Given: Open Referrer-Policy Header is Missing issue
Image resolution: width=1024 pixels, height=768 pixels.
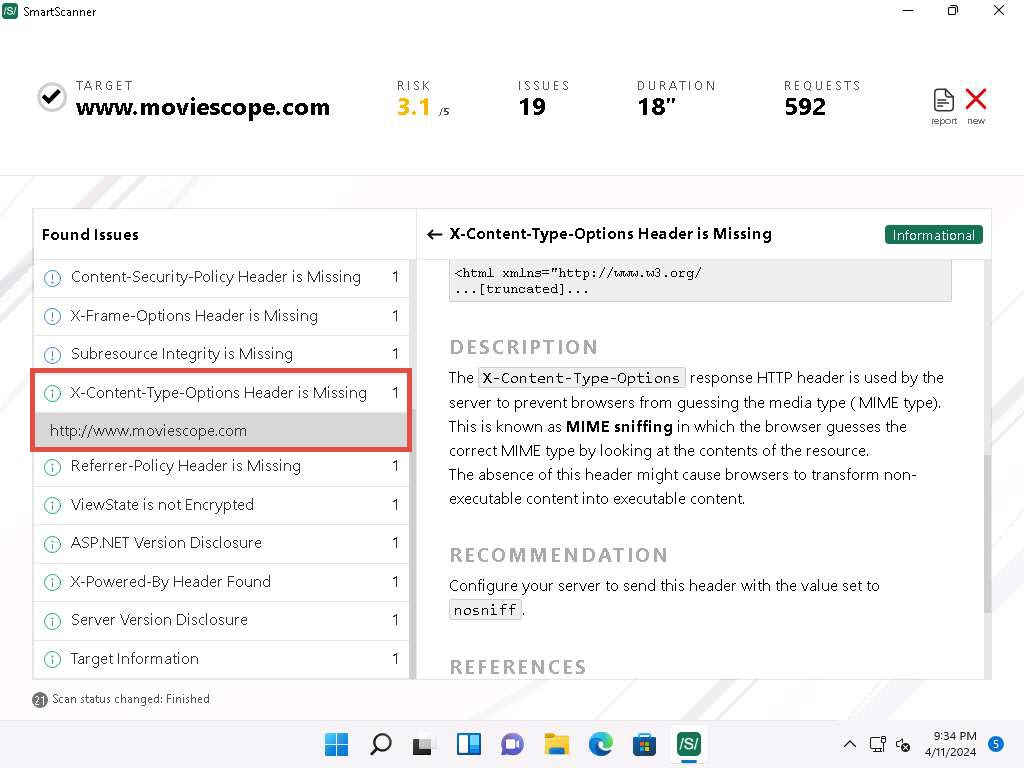Looking at the screenshot, I should pyautogui.click(x=185, y=466).
